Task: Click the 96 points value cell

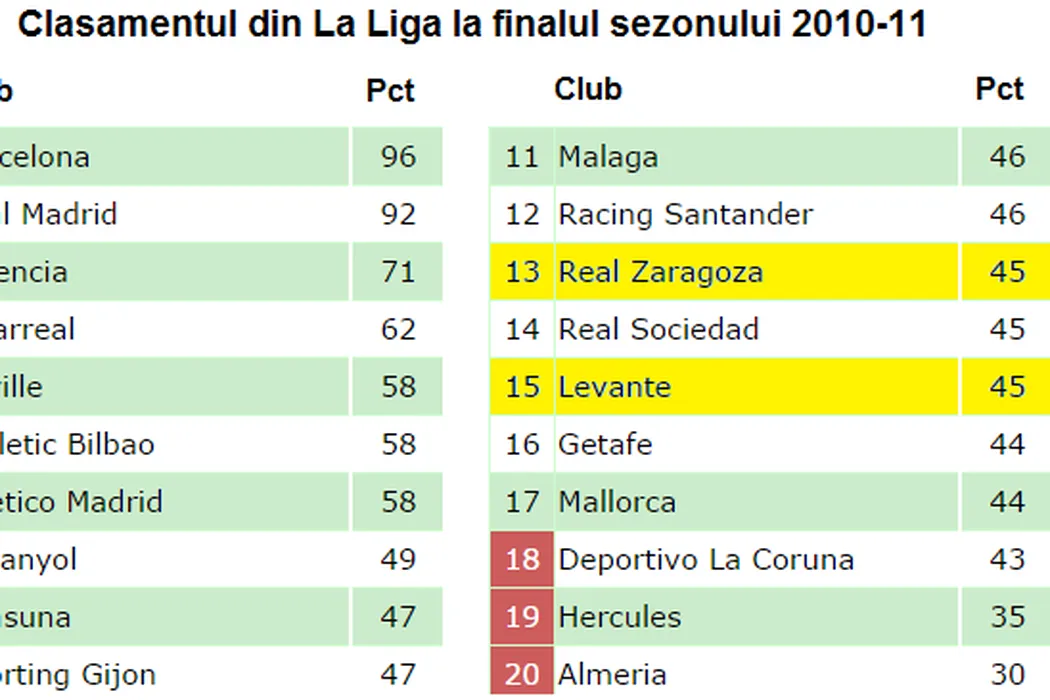Action: coord(398,157)
